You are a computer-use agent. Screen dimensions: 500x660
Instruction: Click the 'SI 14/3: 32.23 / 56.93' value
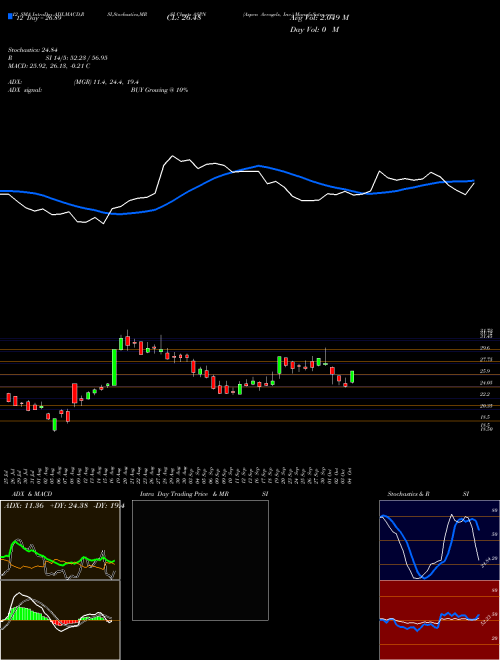click(x=77, y=58)
